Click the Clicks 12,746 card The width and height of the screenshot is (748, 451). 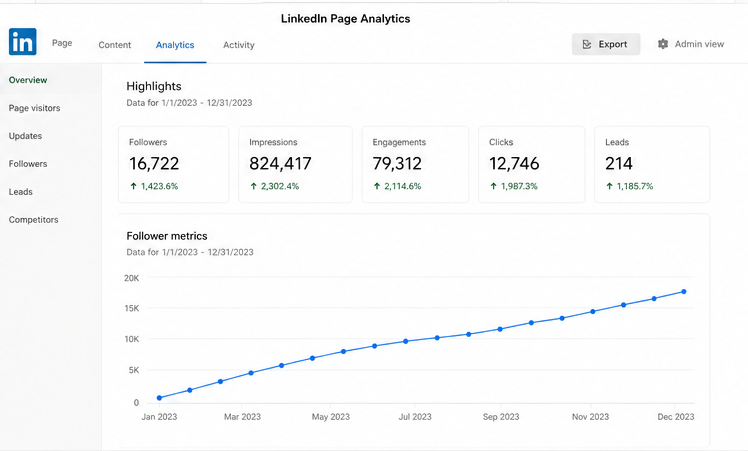click(x=531, y=165)
